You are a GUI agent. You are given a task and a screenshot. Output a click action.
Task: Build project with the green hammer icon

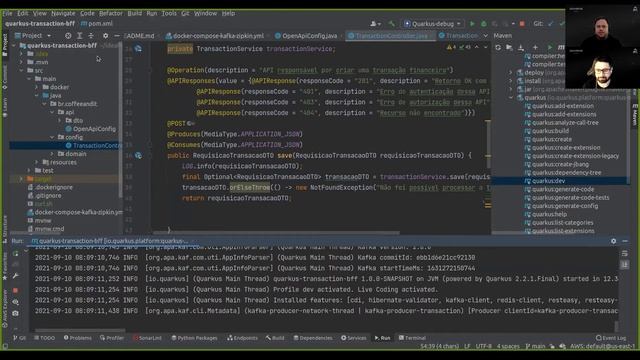392,24
